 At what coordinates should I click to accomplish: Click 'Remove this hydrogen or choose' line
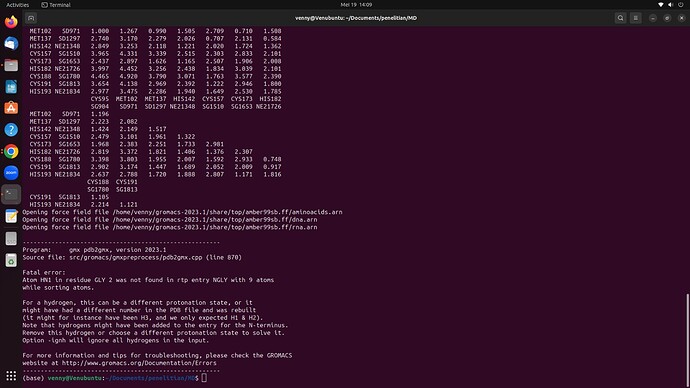coord(154,333)
